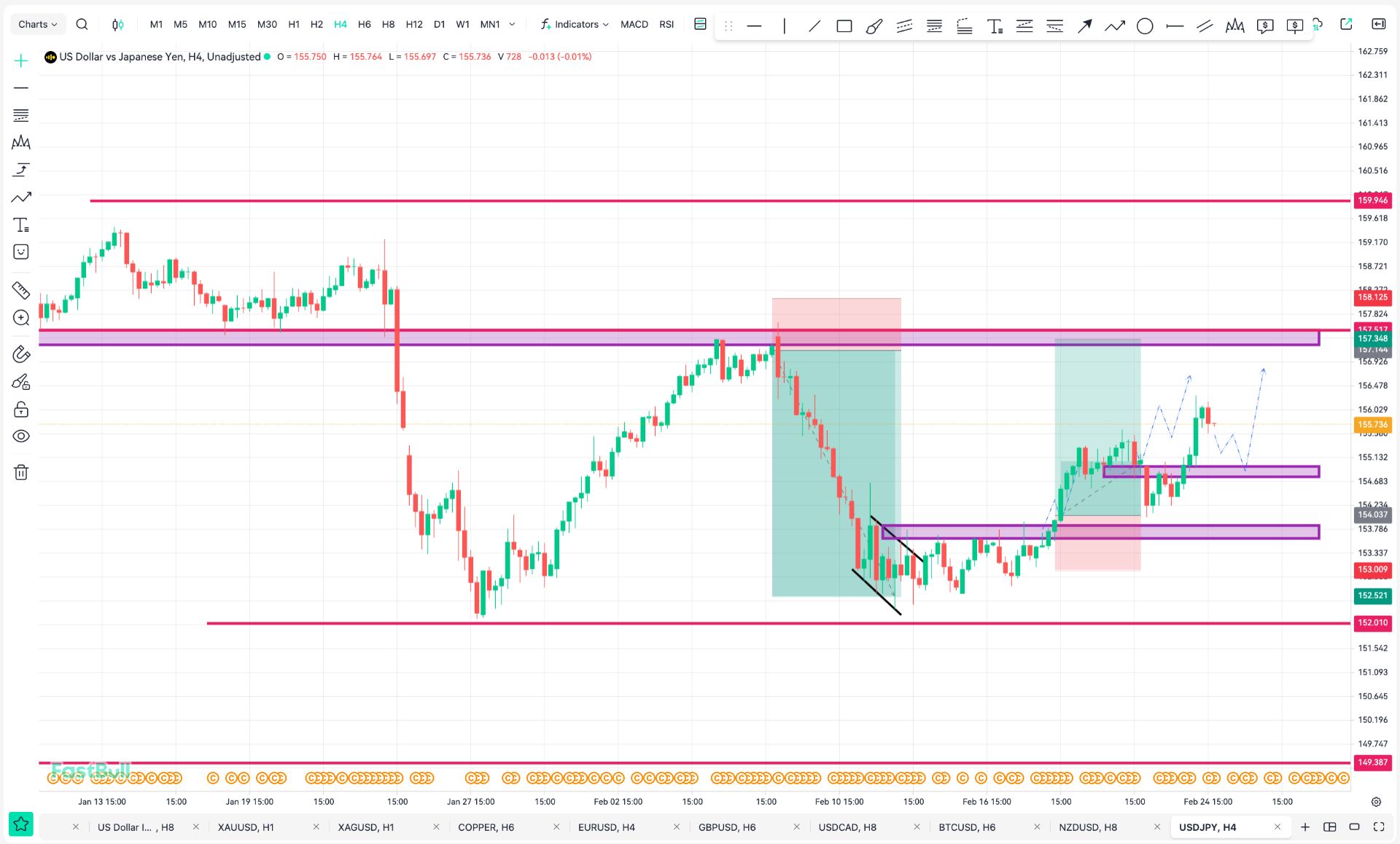Screen dimensions: 1400x844
Task: Click the ruler measure tool
Action: 21,290
